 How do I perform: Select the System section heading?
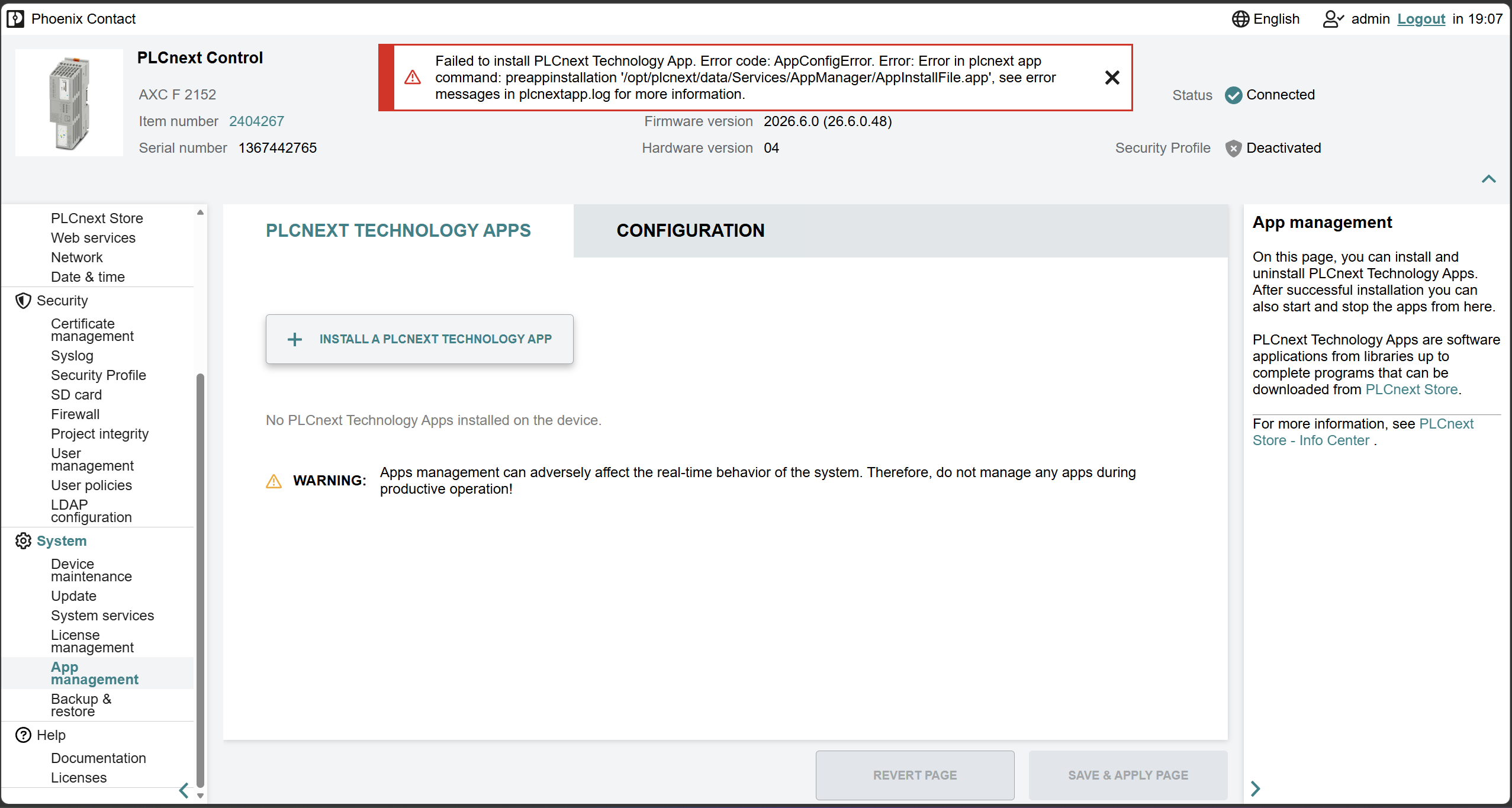pyautogui.click(x=62, y=541)
